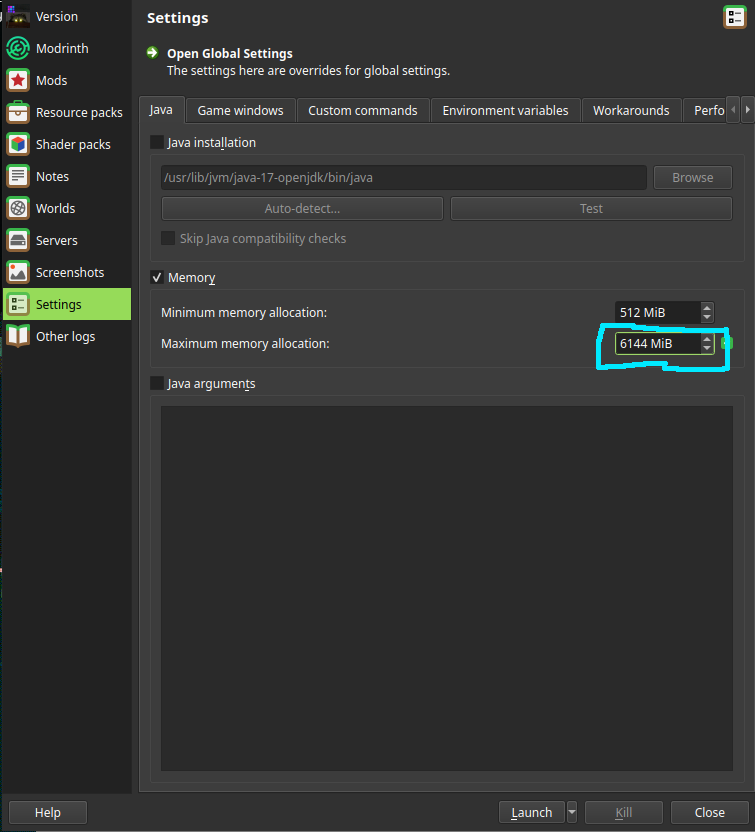The height and width of the screenshot is (832, 755).
Task: Open the Screenshots picture icon
Action: click(x=18, y=272)
